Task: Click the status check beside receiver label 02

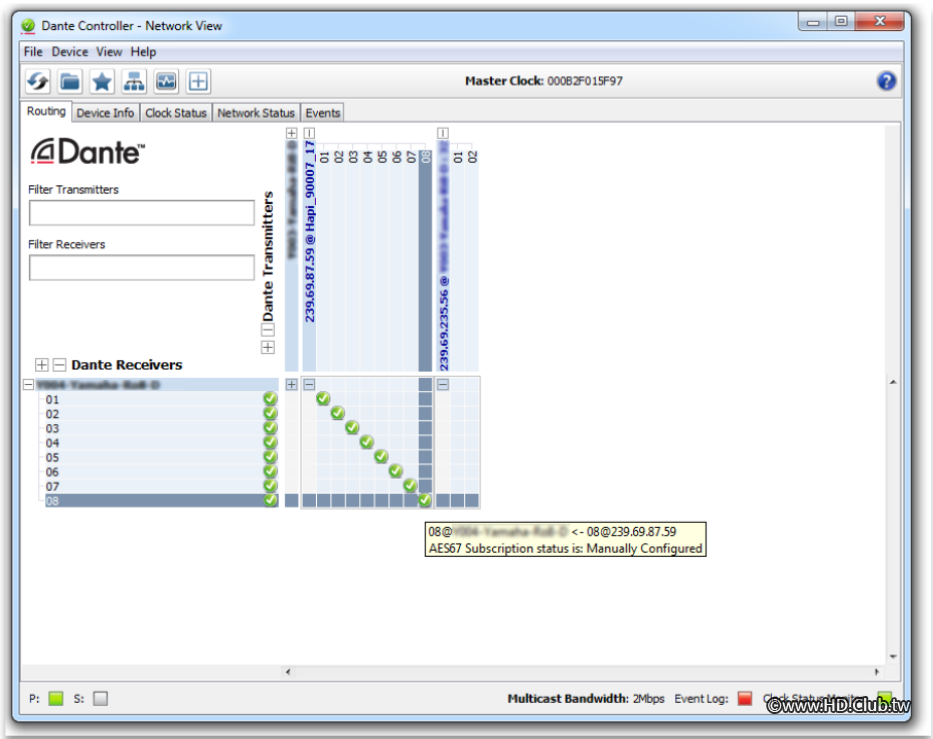Action: [271, 413]
